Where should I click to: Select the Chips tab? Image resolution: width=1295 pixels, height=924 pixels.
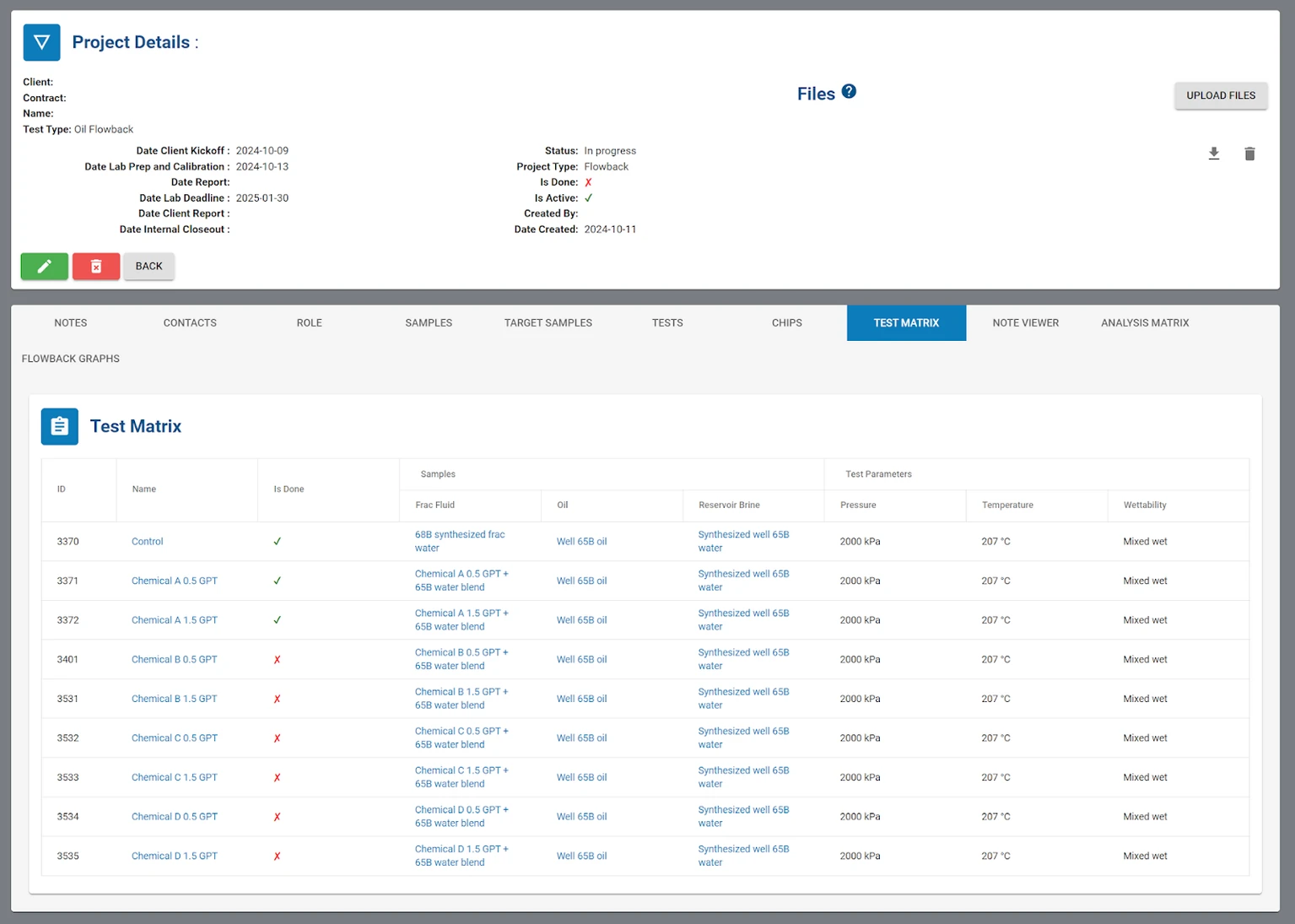[x=786, y=323]
